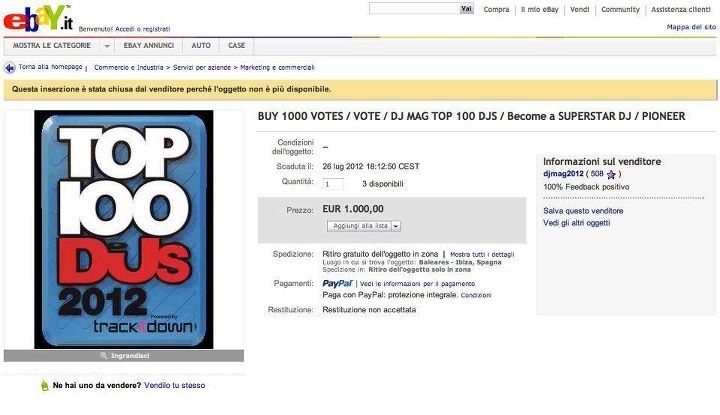The height and width of the screenshot is (415, 720).
Task: Select the Auto tab
Action: click(201, 46)
